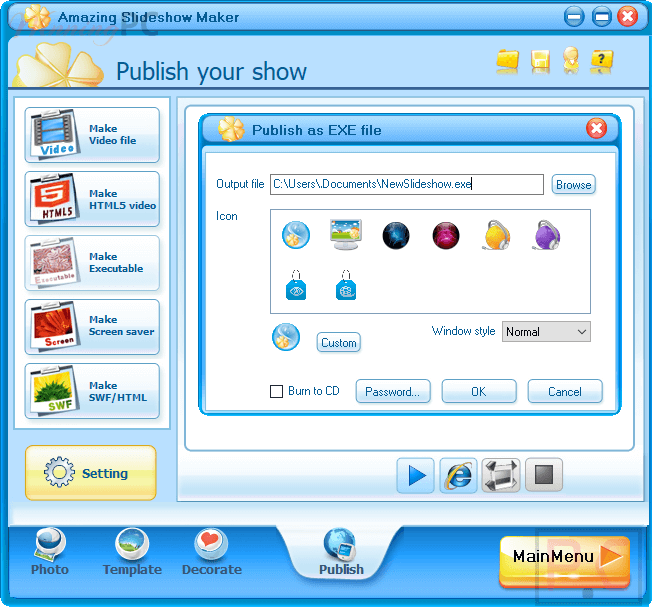Minimize the Amazing Slideshow Maker window
Viewport: 652px width, 608px height.
574,17
